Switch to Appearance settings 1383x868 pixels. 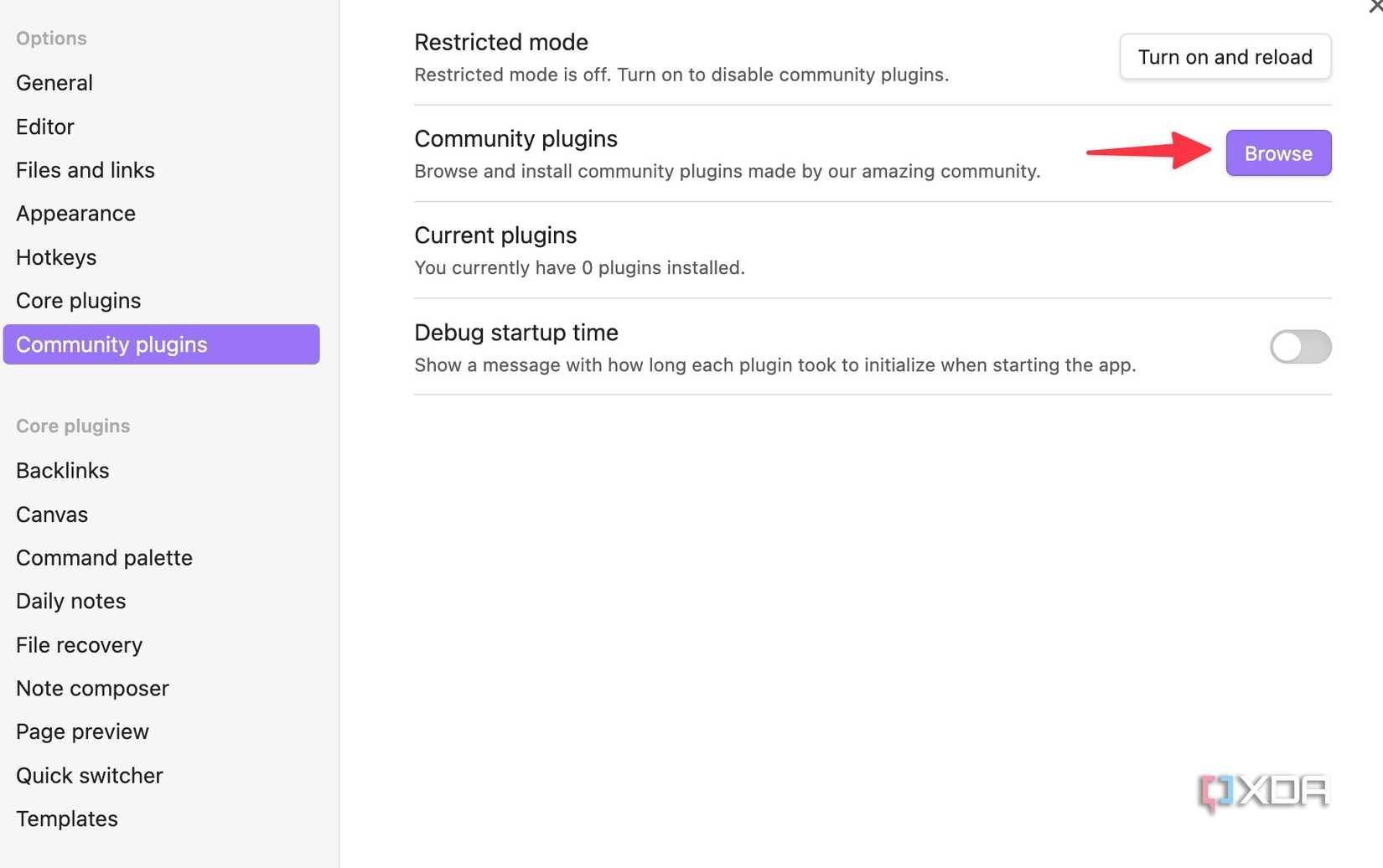pyautogui.click(x=75, y=214)
